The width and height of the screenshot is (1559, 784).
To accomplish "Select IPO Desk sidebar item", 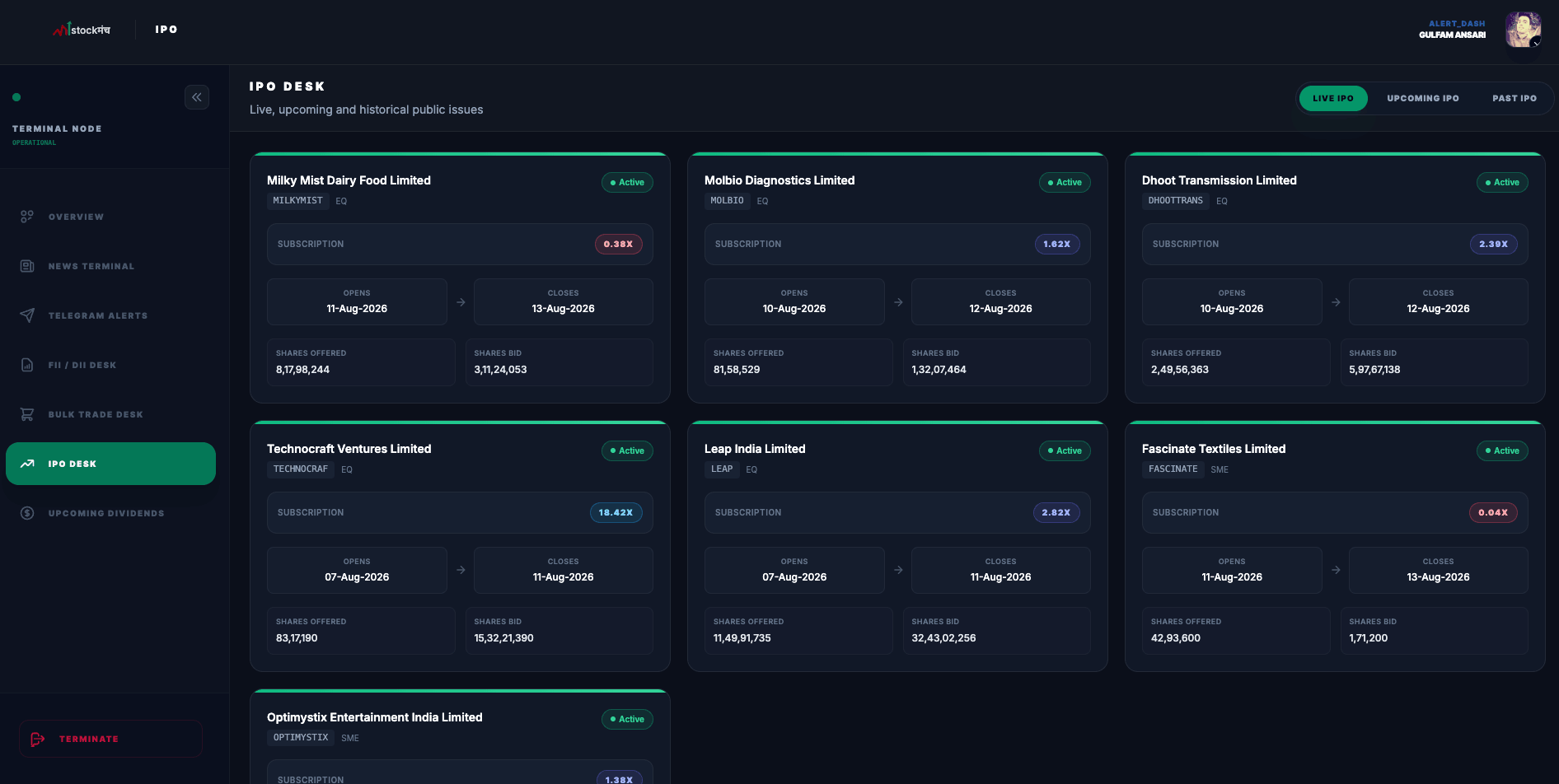I will tap(110, 464).
